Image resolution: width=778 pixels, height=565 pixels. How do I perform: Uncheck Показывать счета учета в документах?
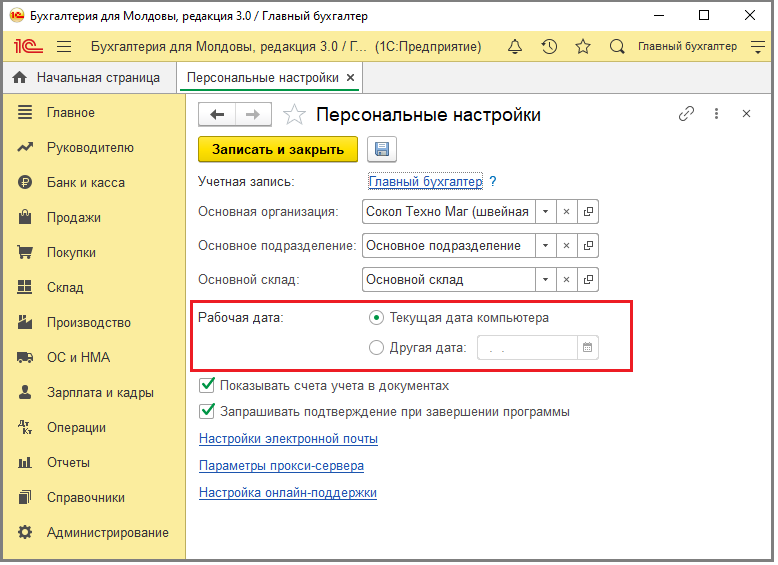208,385
